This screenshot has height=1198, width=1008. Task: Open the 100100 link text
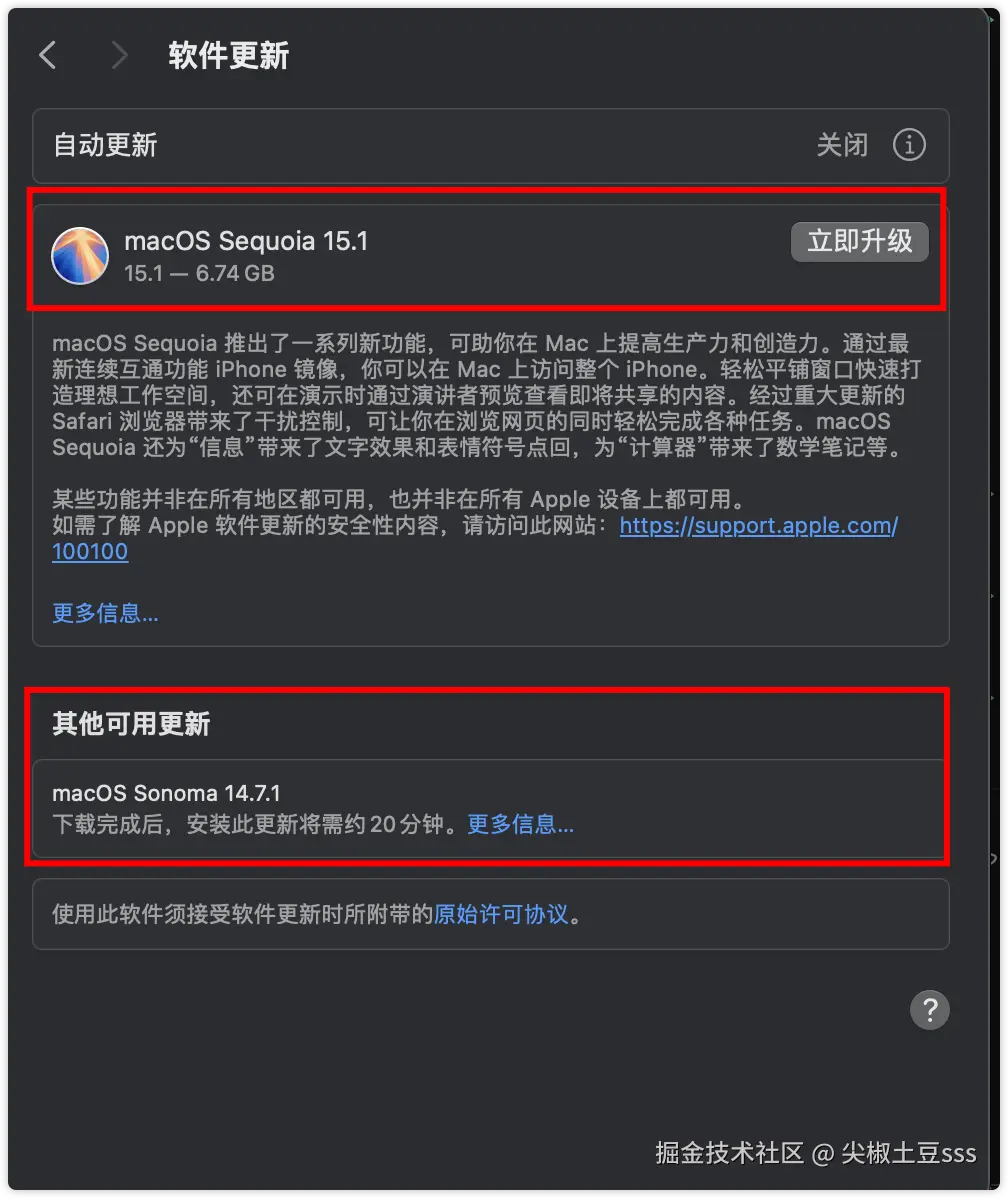pos(89,552)
